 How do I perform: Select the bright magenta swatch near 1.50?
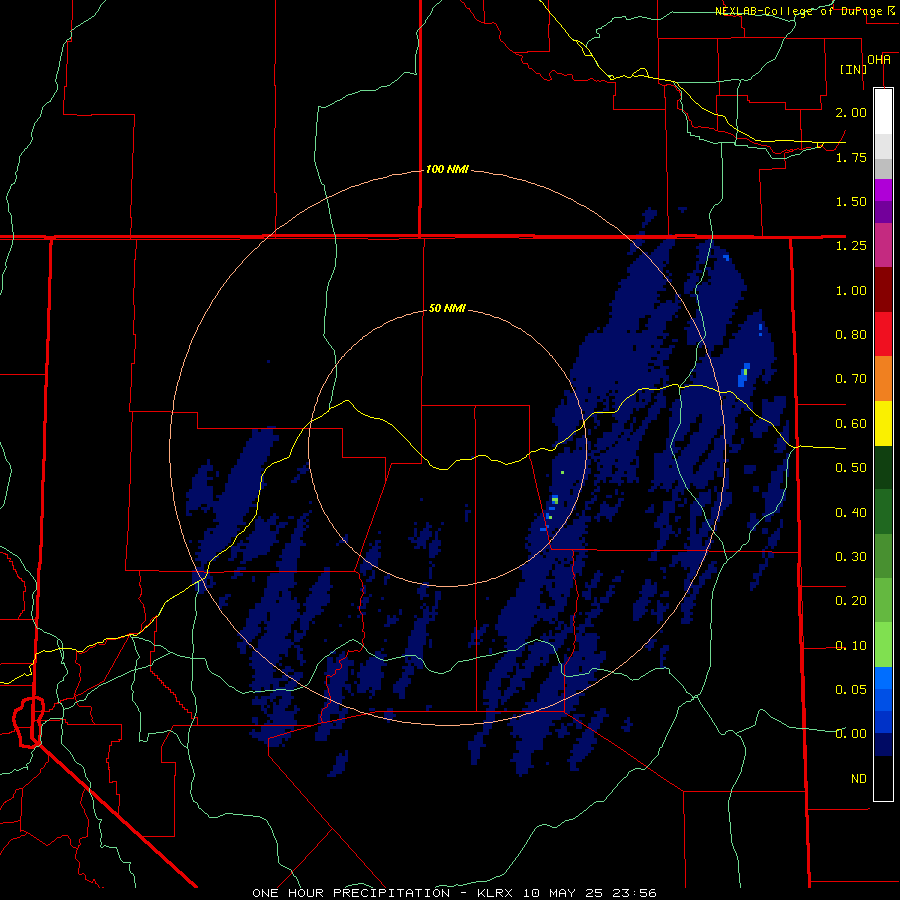(883, 190)
